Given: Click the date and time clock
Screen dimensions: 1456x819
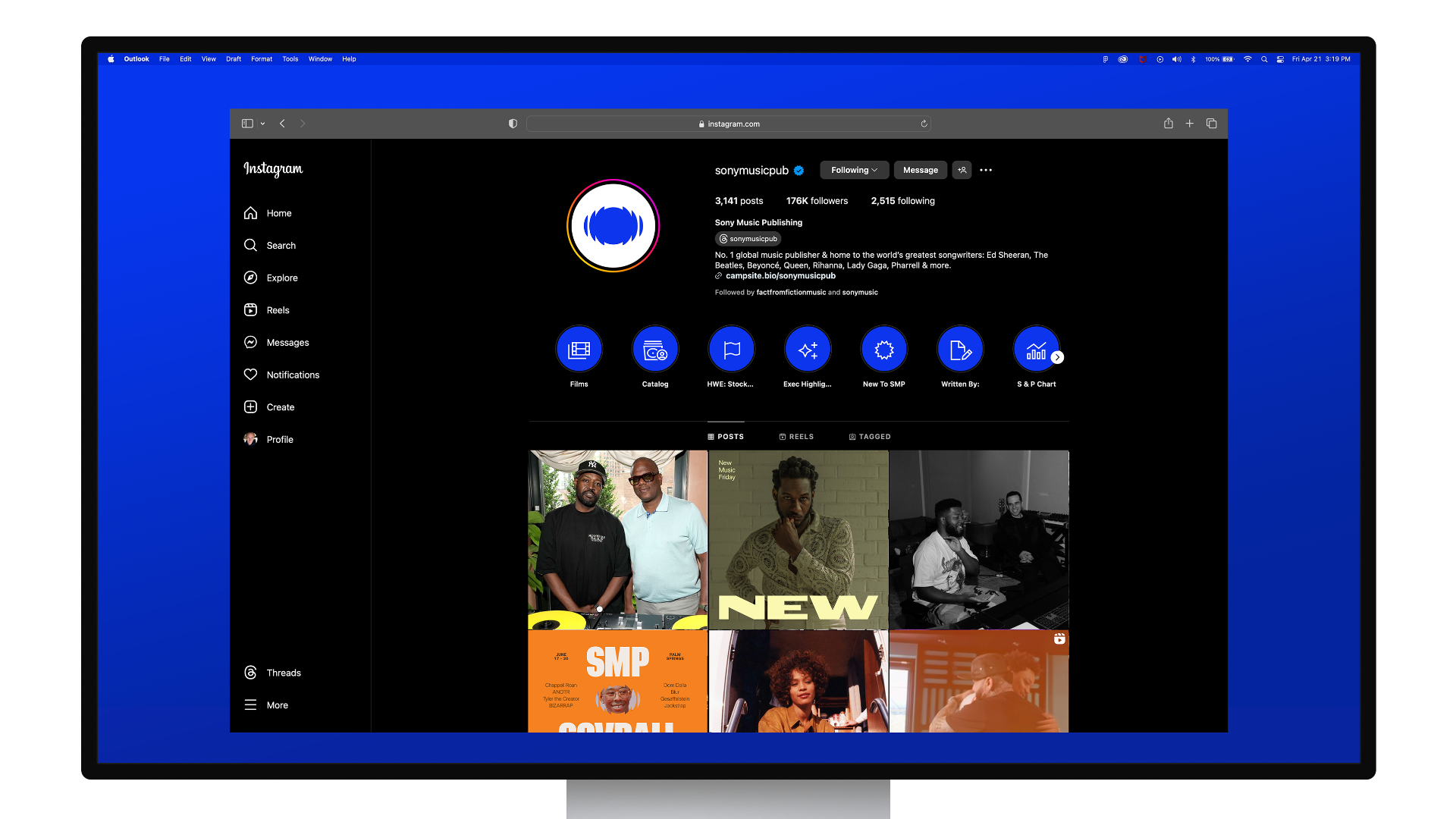Looking at the screenshot, I should tap(1321, 59).
